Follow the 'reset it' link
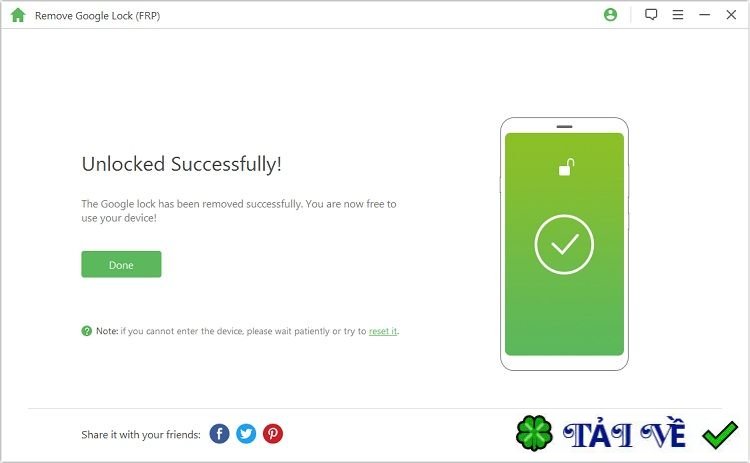The width and height of the screenshot is (750, 463). [x=383, y=331]
